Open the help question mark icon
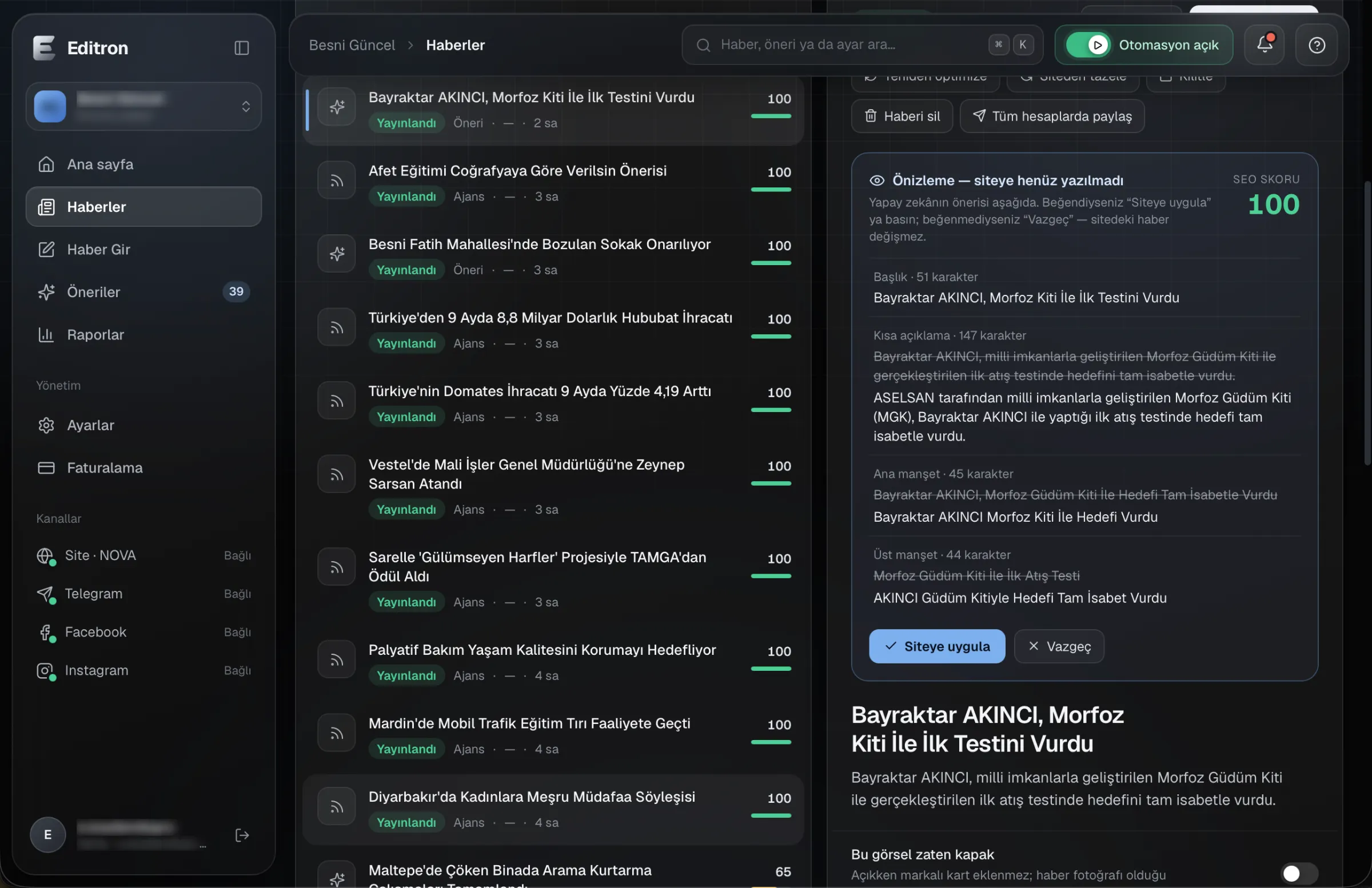The width and height of the screenshot is (1372, 888). (x=1317, y=45)
